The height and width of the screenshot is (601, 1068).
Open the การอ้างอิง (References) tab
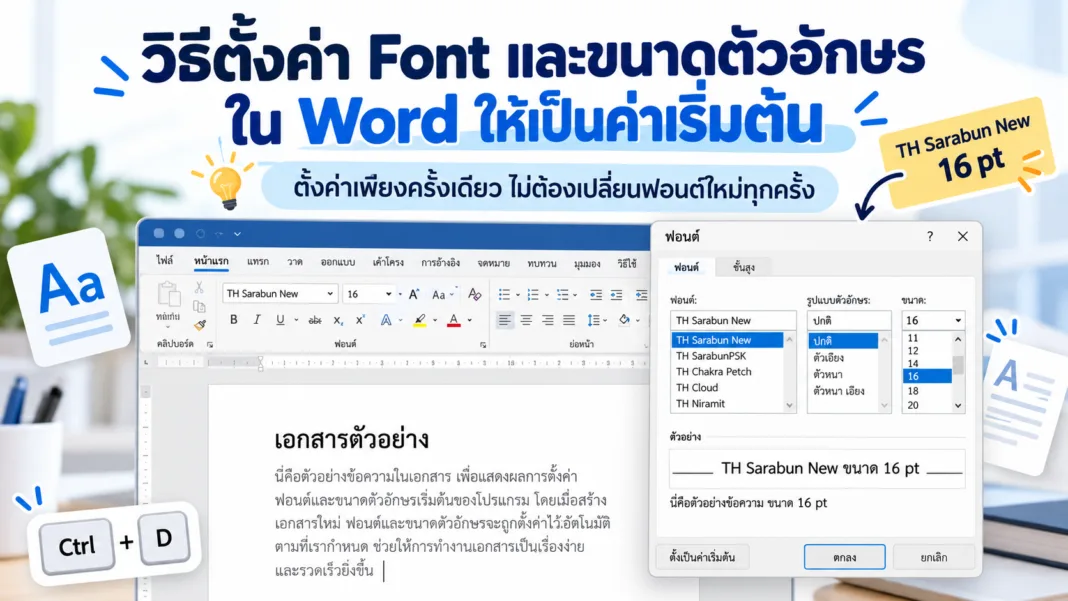point(440,262)
